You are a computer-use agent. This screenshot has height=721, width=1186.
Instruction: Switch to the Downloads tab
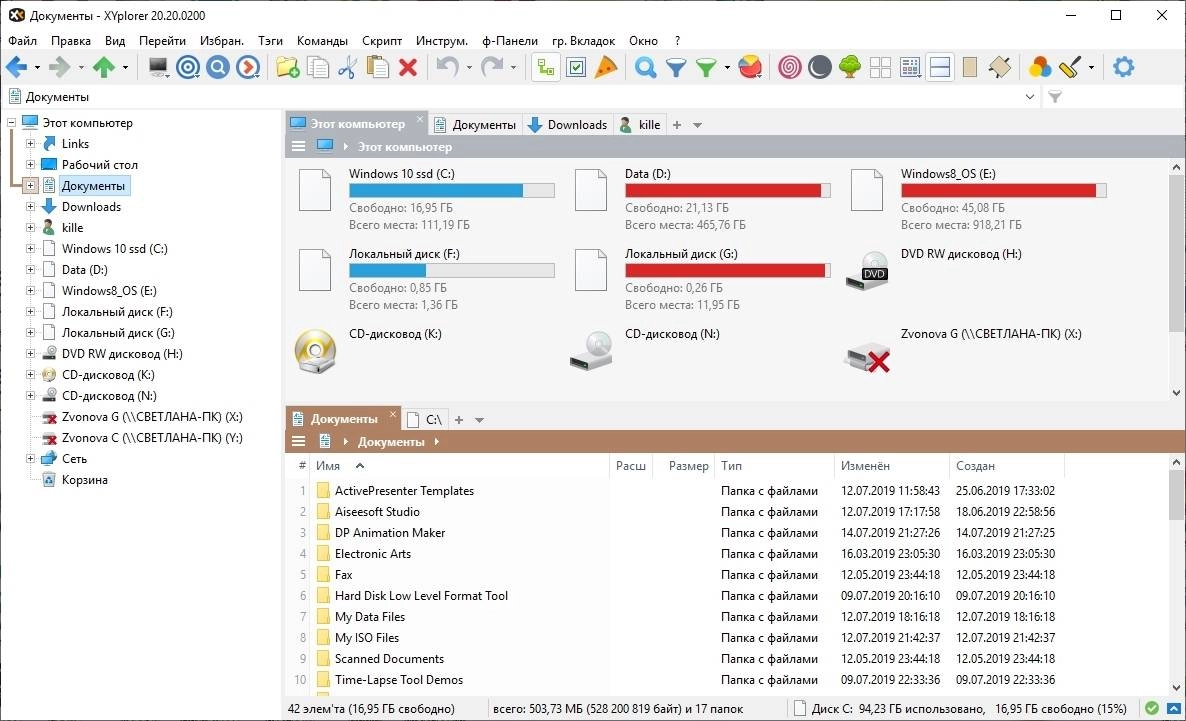tap(567, 125)
